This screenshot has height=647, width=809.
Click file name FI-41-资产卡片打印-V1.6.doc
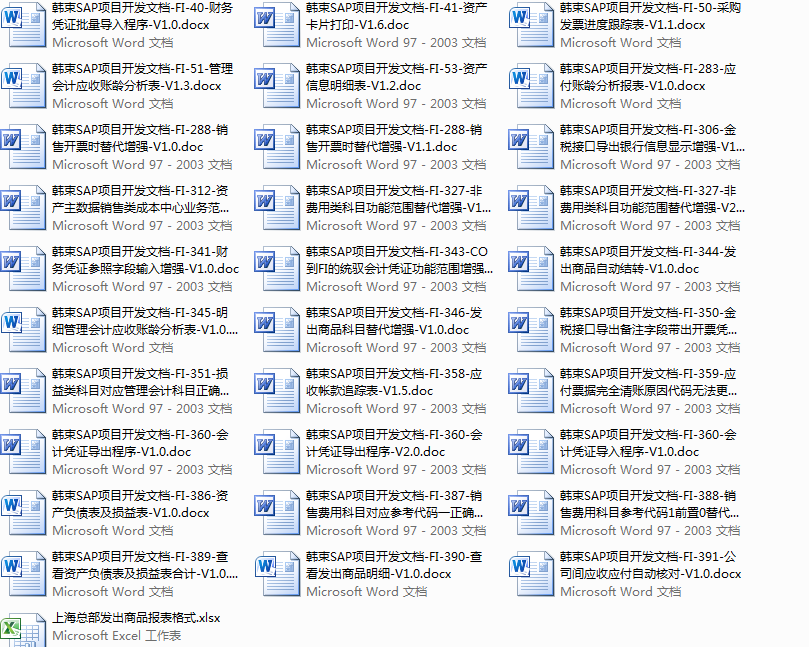tap(396, 16)
